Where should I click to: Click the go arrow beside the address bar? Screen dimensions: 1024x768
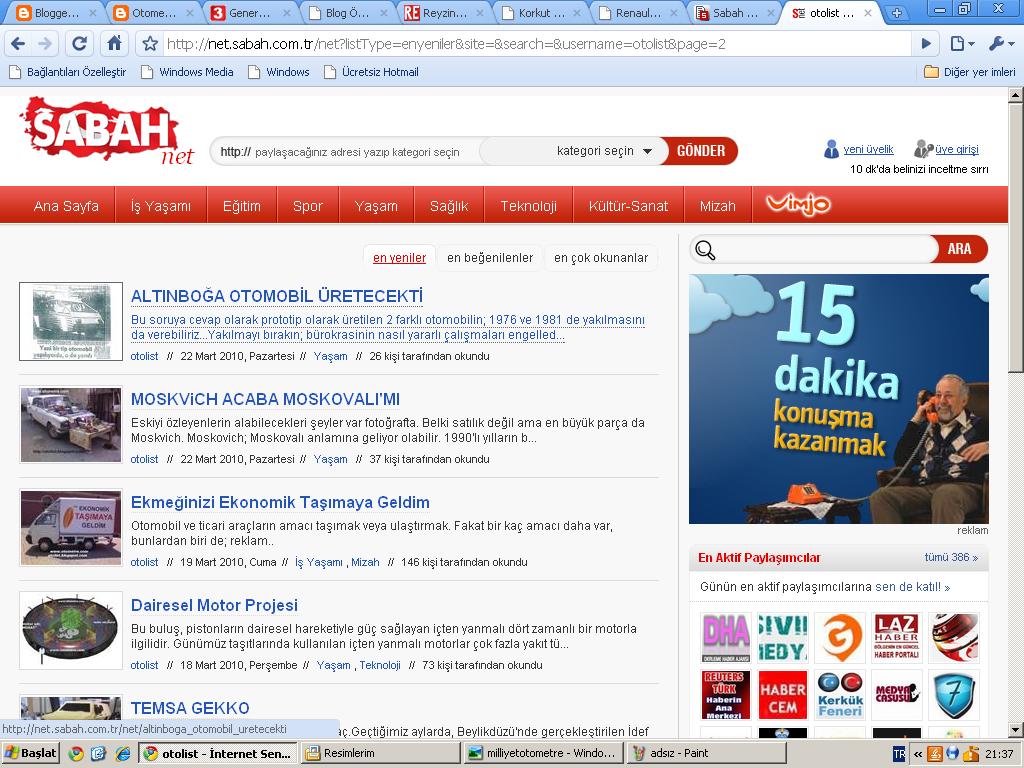click(926, 44)
